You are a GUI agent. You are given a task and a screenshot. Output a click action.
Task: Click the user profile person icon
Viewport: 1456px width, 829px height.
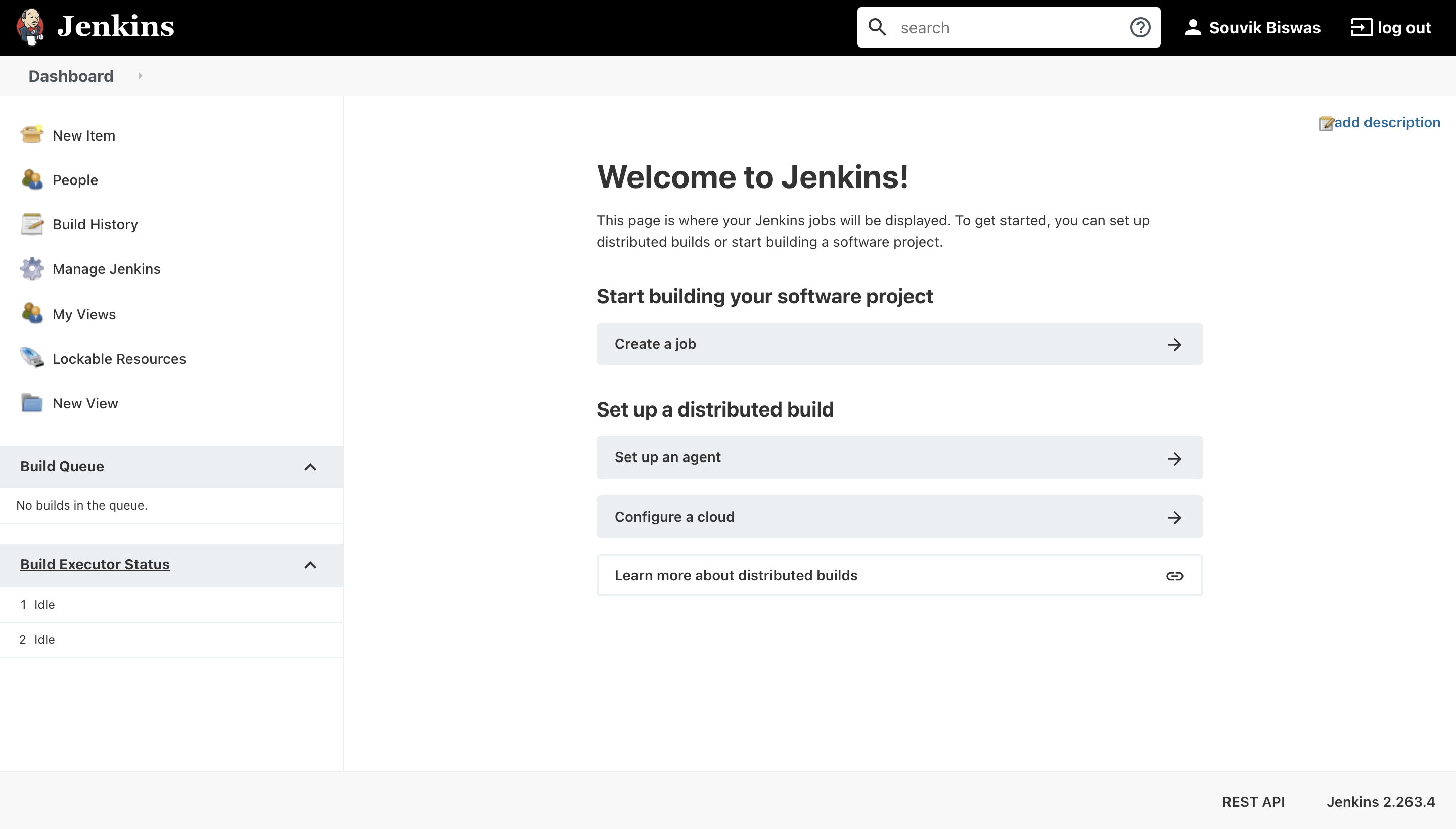(1193, 27)
